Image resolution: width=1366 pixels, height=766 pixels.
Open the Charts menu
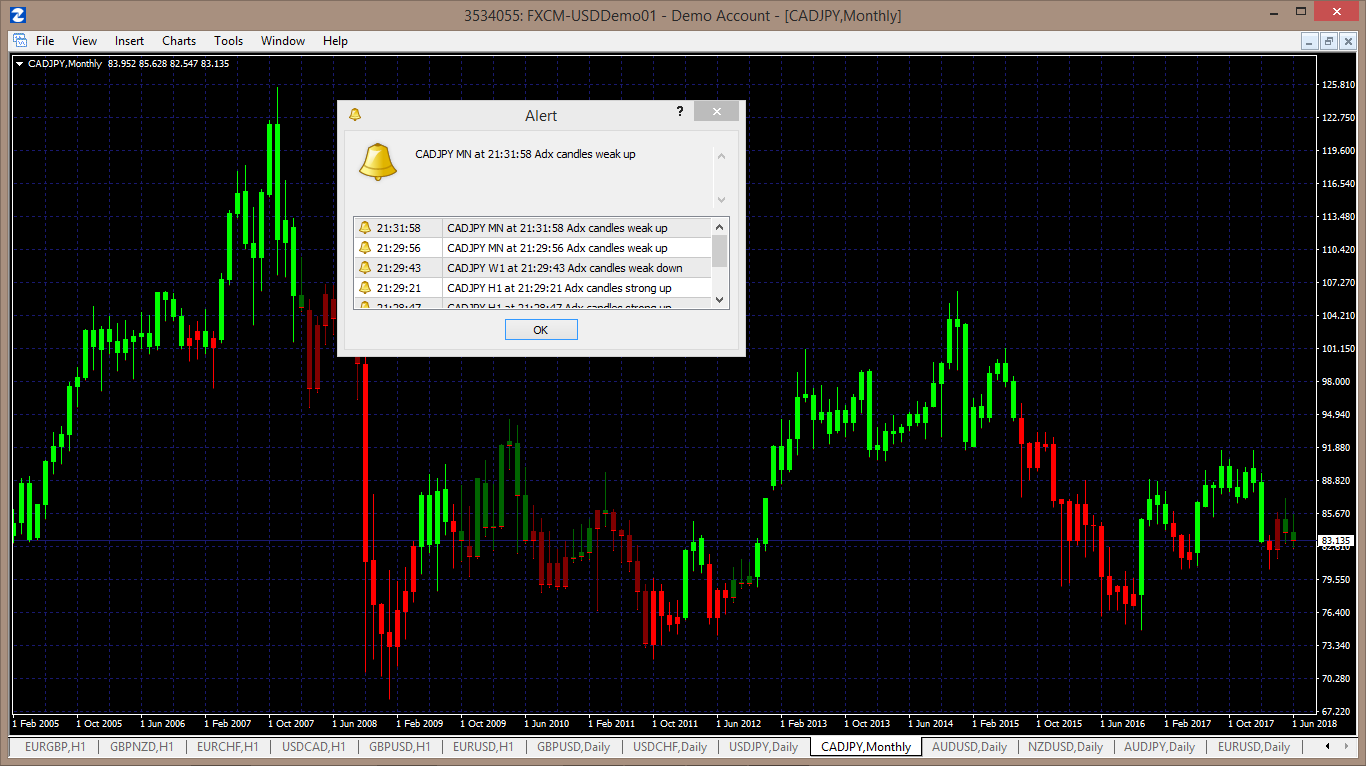click(179, 41)
